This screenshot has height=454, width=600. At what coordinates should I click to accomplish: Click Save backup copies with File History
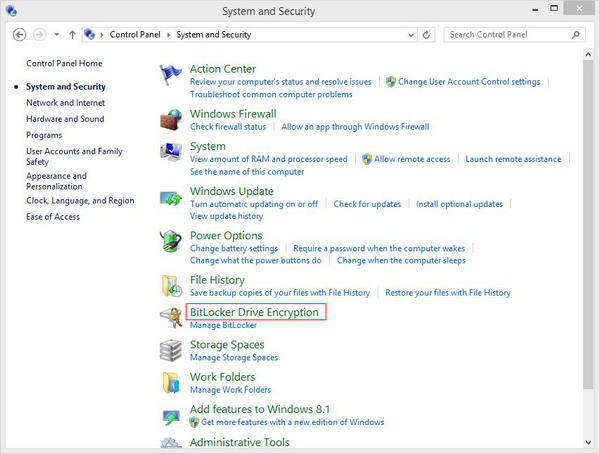280,292
